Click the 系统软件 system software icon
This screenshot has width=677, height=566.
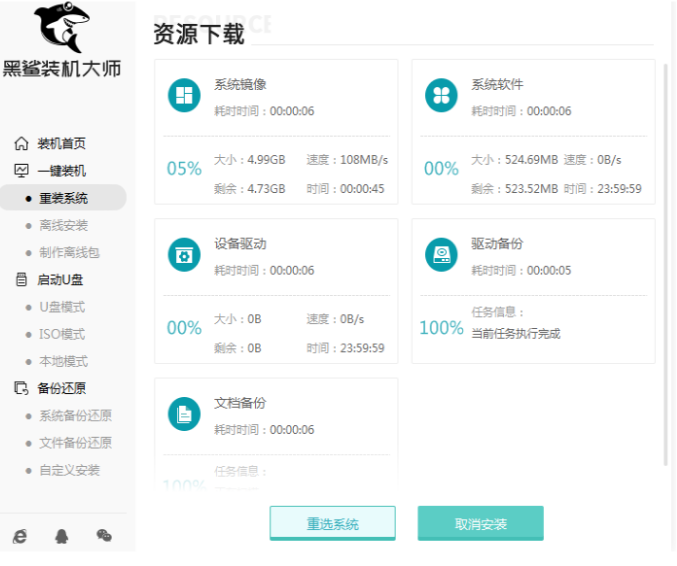click(x=441, y=96)
